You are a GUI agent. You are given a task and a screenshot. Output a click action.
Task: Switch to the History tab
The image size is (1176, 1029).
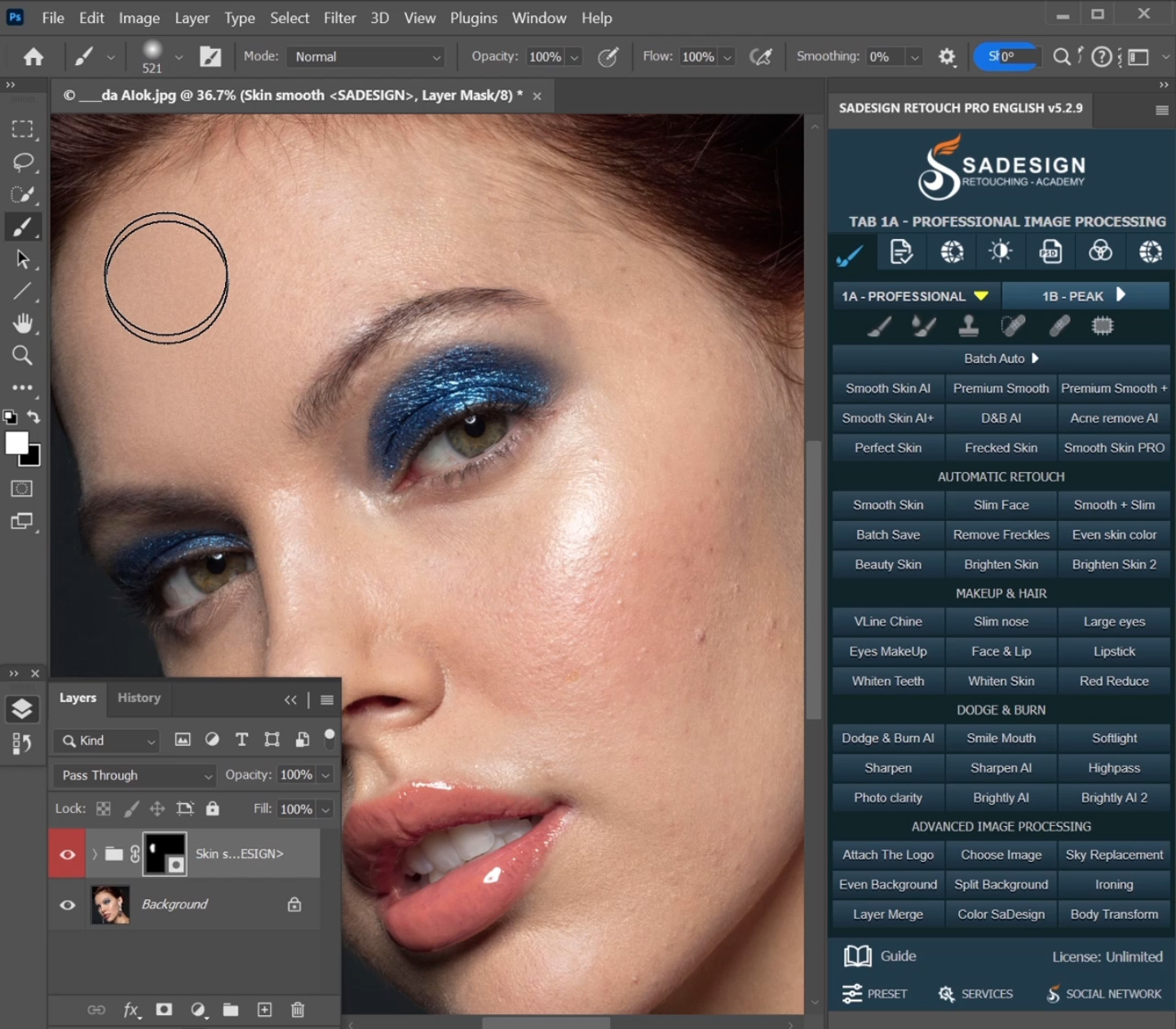click(139, 698)
